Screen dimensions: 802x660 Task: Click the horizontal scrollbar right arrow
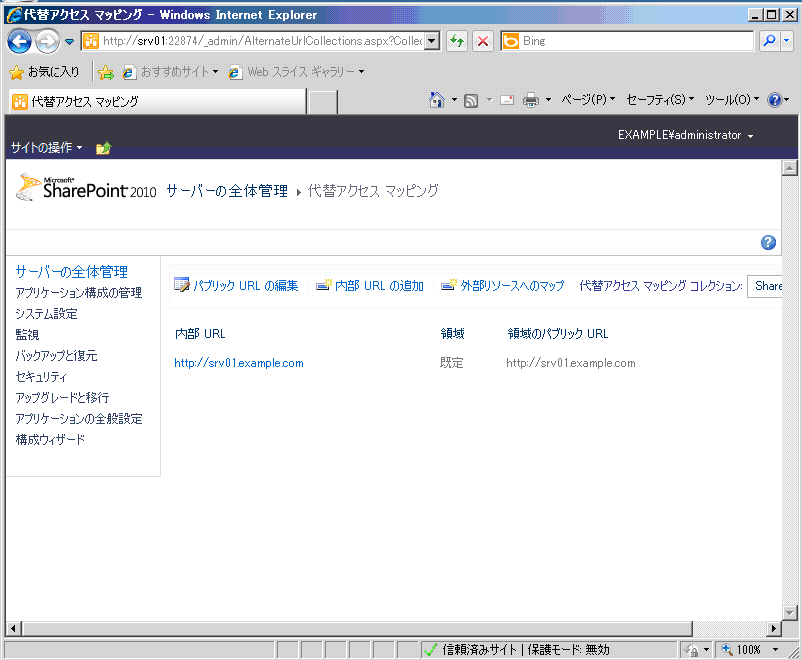tap(774, 628)
